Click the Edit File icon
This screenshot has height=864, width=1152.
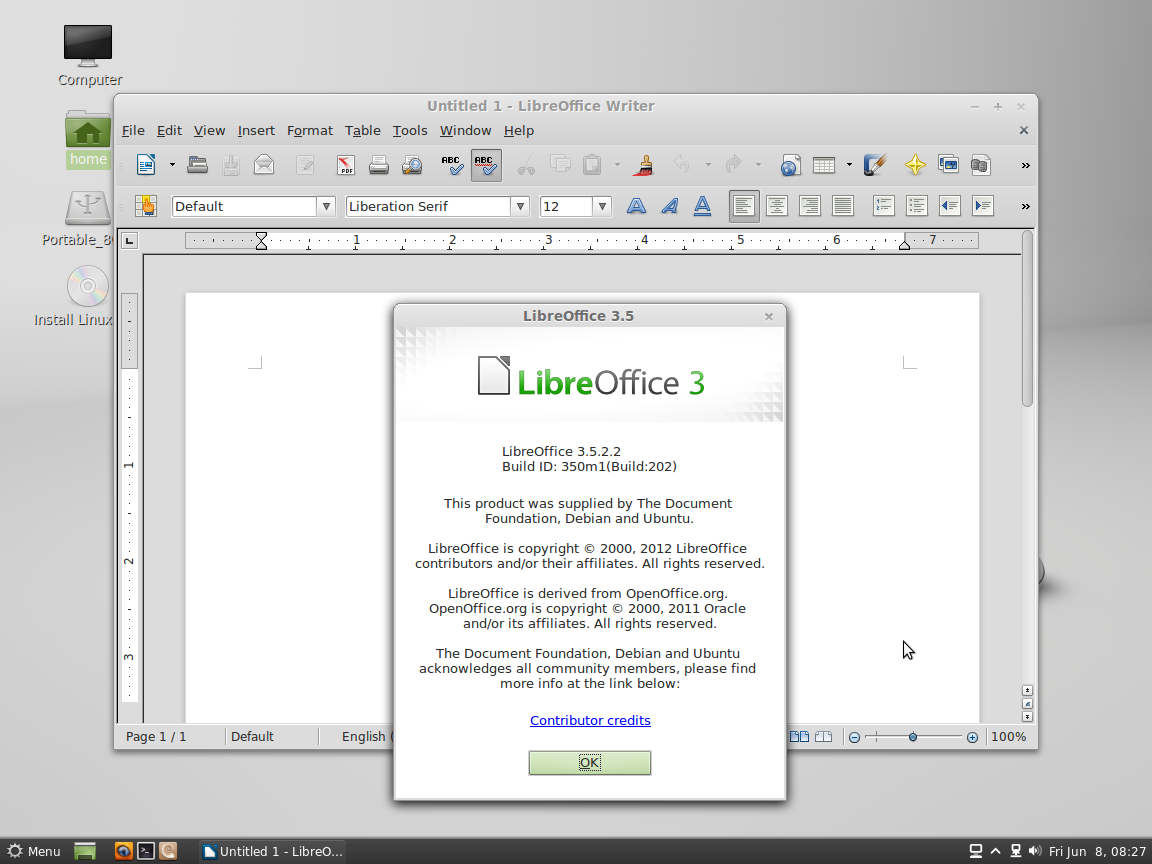click(x=305, y=165)
